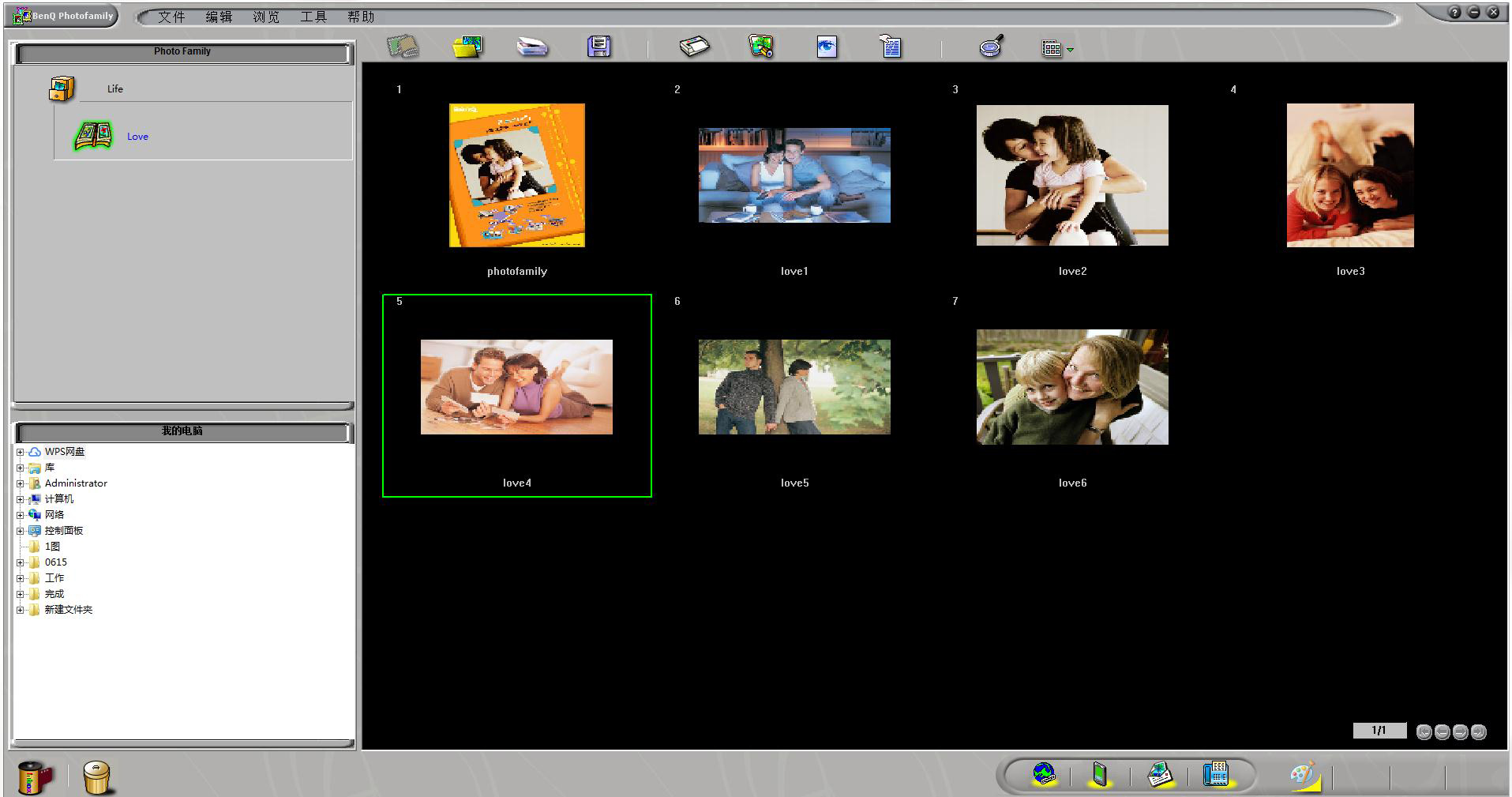The height and width of the screenshot is (797, 1512).
Task: Click the blue eye view icon
Action: tap(827, 47)
